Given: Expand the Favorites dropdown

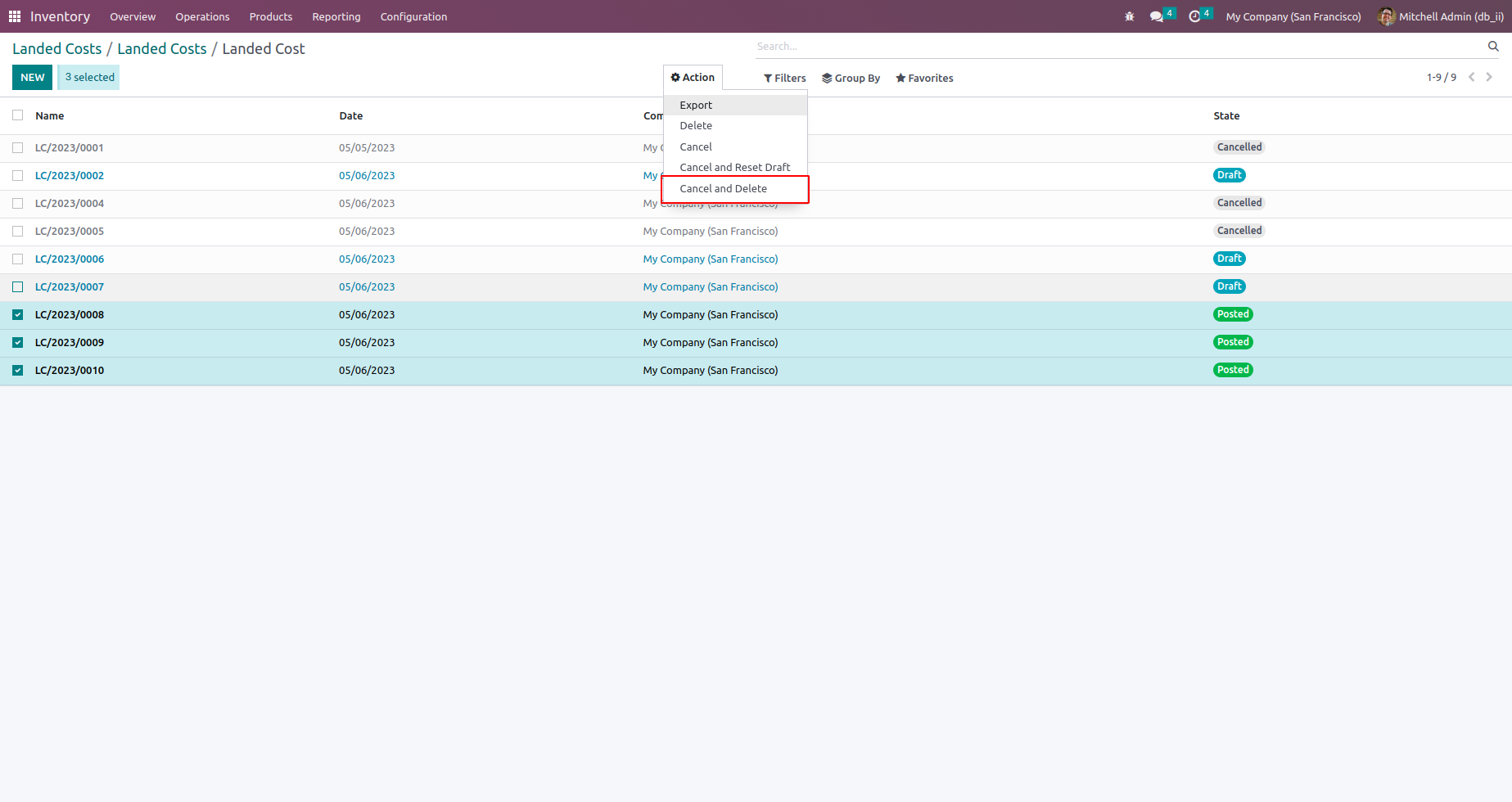Looking at the screenshot, I should pos(924,79).
